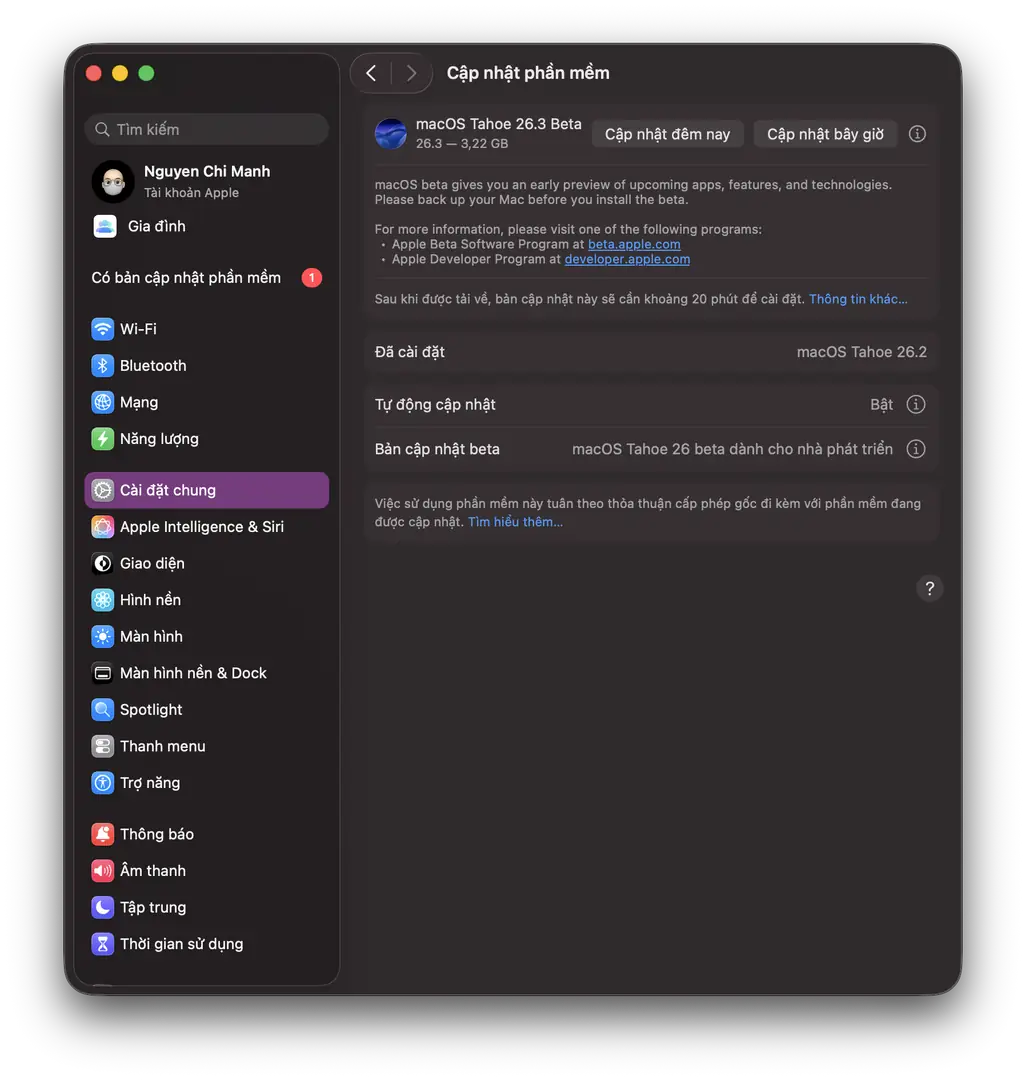Viewport: 1026px width, 1080px height.
Task: Click the Gia đình label
Action: coord(156,226)
